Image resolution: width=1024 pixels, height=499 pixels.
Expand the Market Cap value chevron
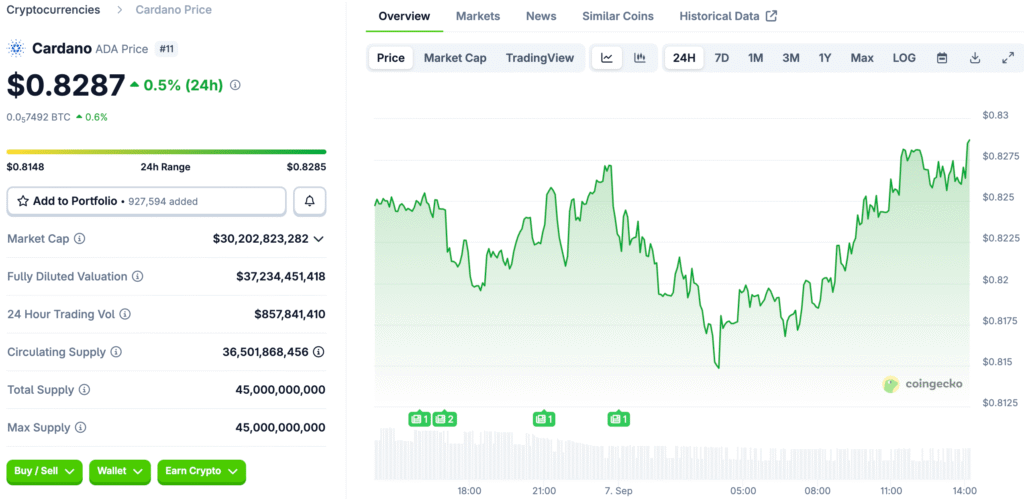coord(319,239)
